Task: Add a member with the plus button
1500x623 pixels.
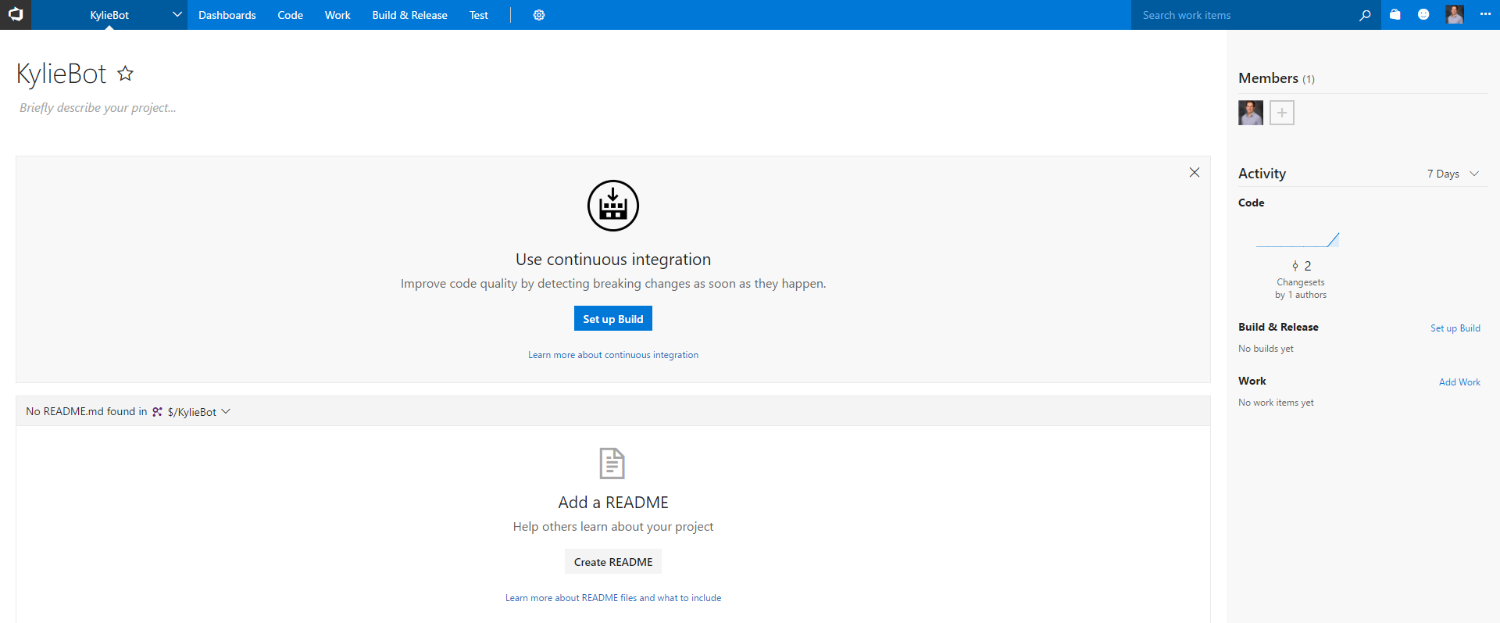Action: click(x=1282, y=113)
